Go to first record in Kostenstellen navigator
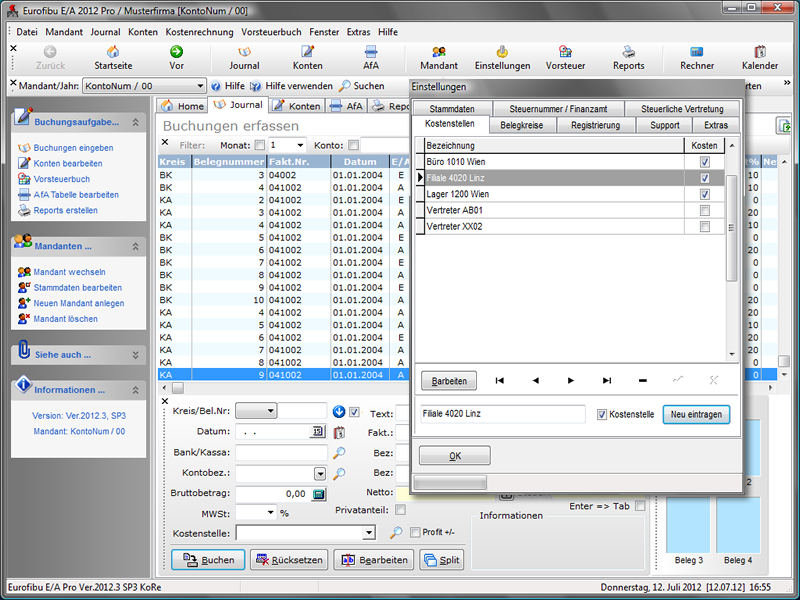 tap(499, 381)
